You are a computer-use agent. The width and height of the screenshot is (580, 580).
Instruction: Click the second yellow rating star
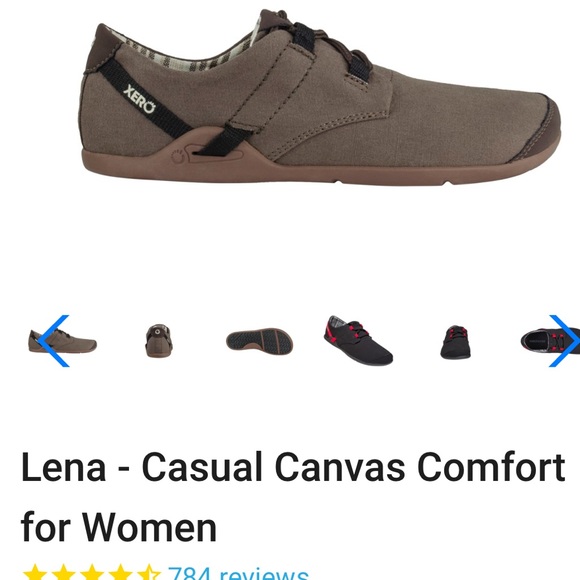63,572
